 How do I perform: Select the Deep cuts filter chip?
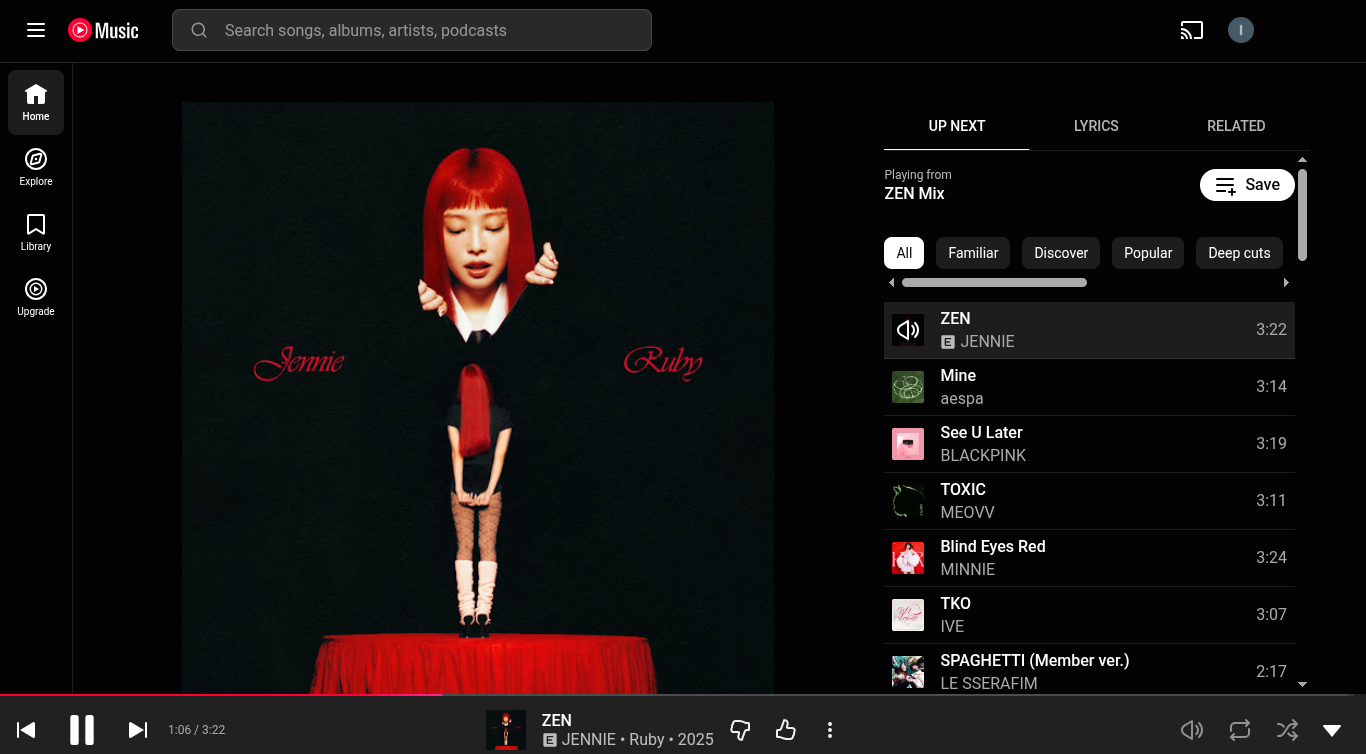point(1239,253)
